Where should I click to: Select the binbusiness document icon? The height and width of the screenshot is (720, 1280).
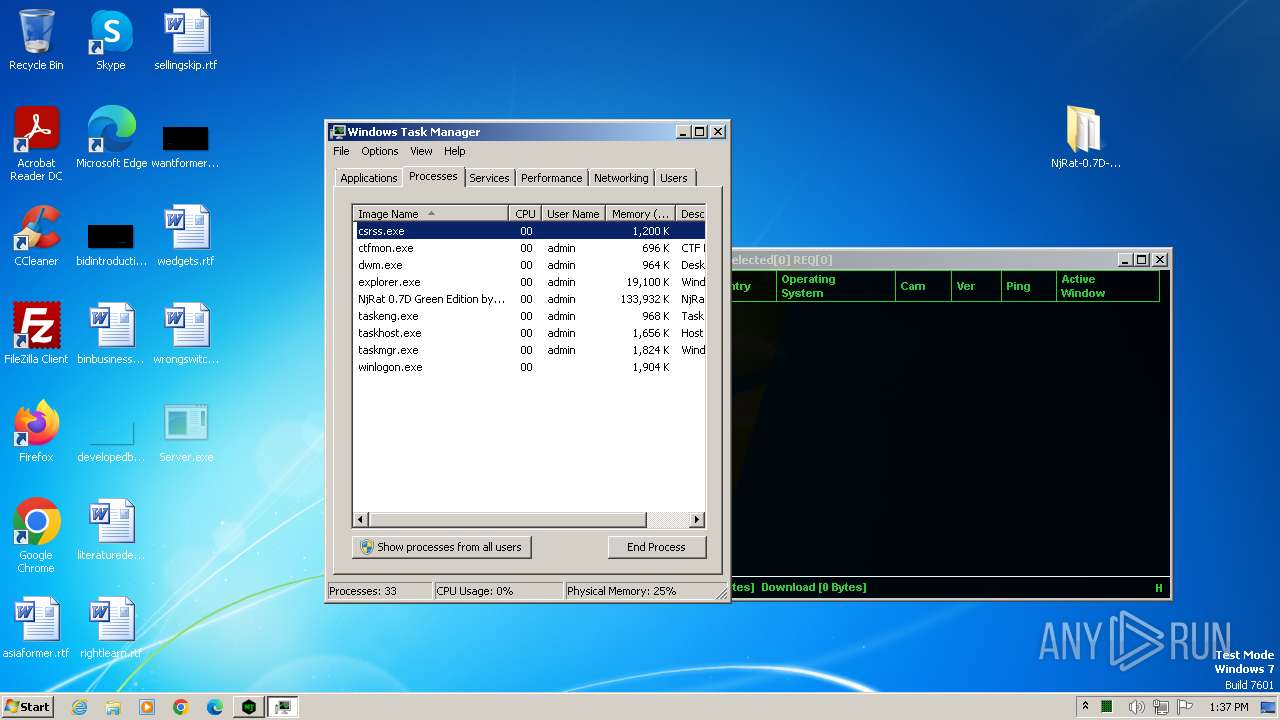(111, 334)
